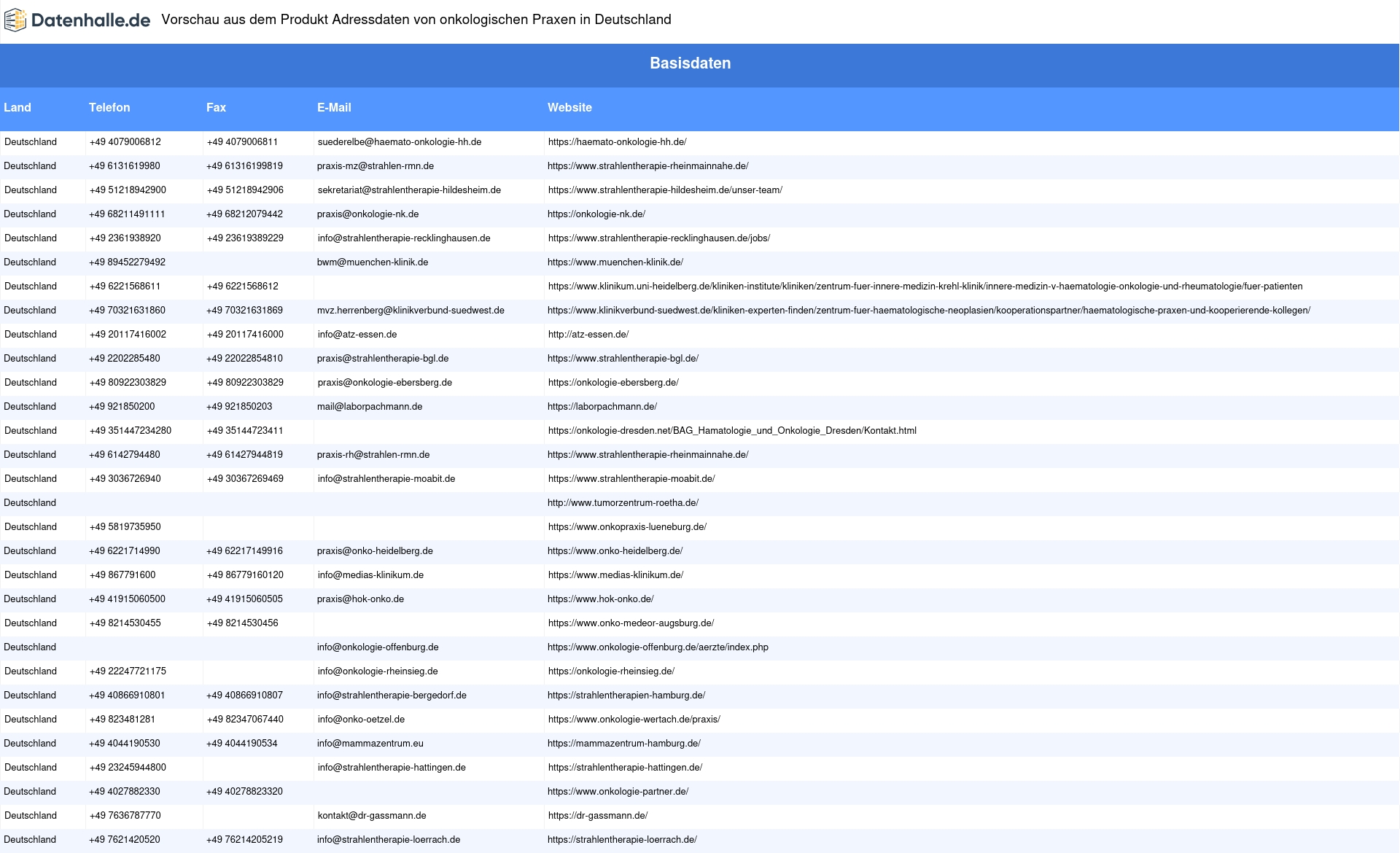Select email mvz.herrenberg@klinikverbund-suedwest.de
The image size is (1400, 853).
[411, 311]
